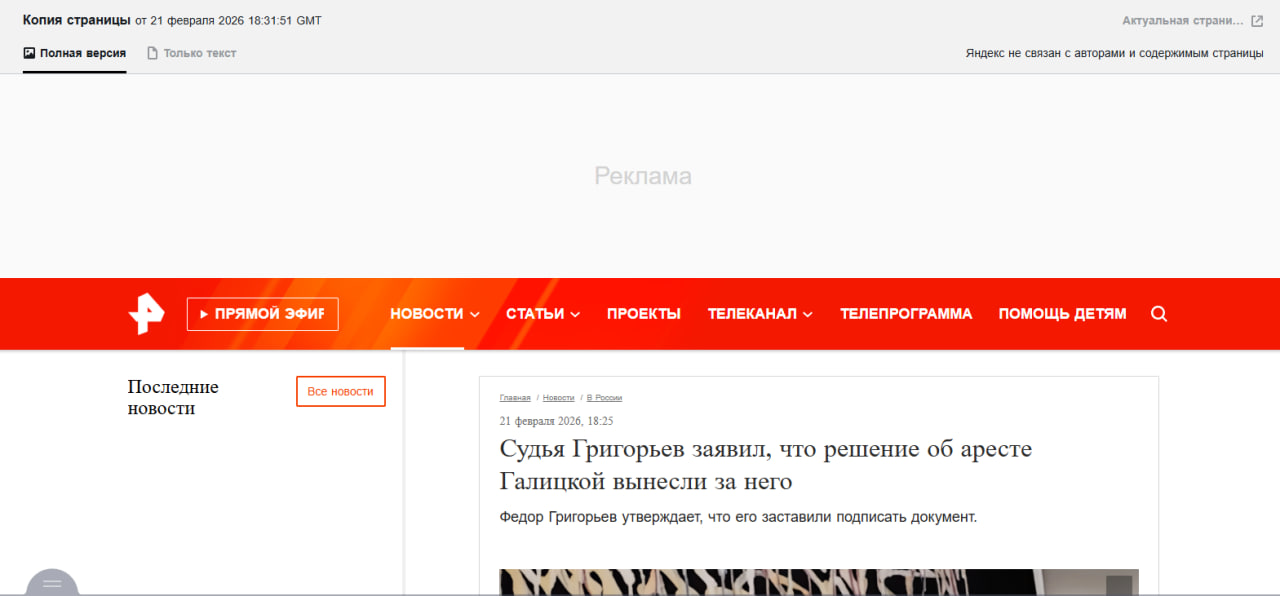Click the picture icon beside Полная версия
Viewport: 1280px width, 596px height.
29,53
